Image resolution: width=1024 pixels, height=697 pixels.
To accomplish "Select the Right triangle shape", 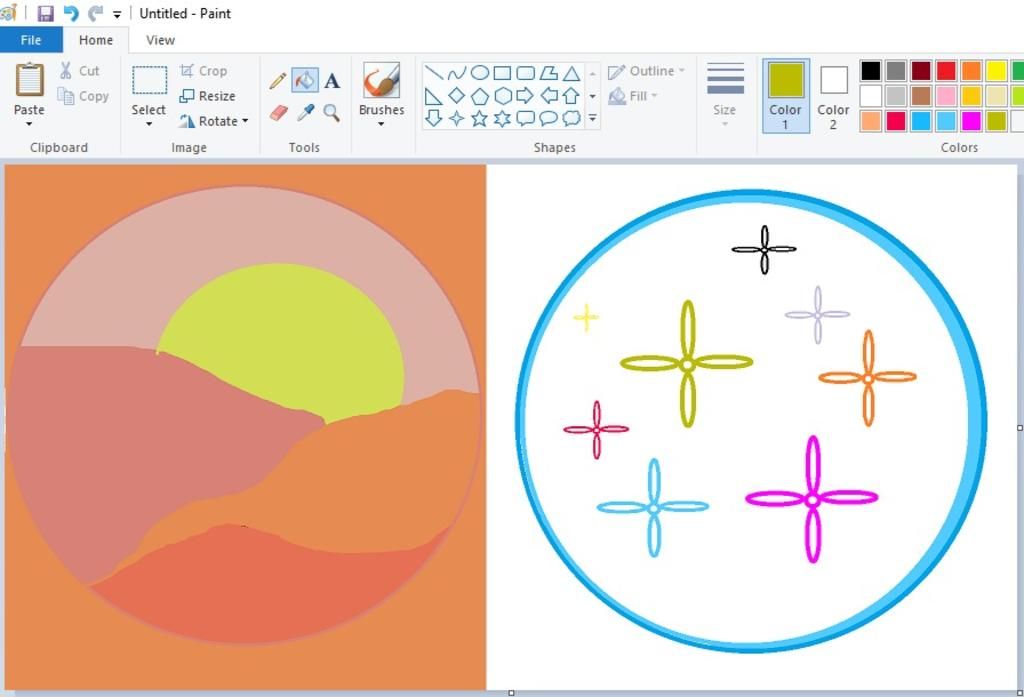I will tap(434, 96).
